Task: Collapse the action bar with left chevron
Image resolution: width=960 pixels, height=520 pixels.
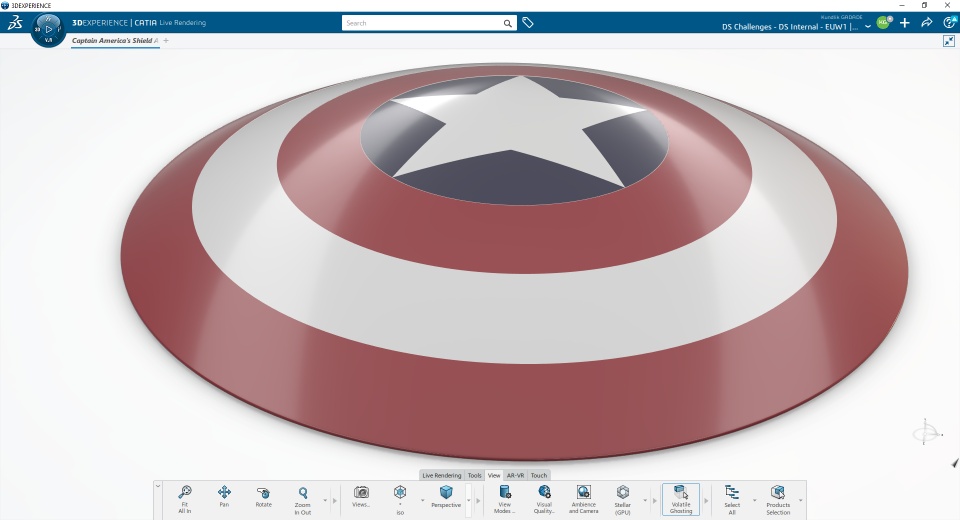Action: point(157,486)
